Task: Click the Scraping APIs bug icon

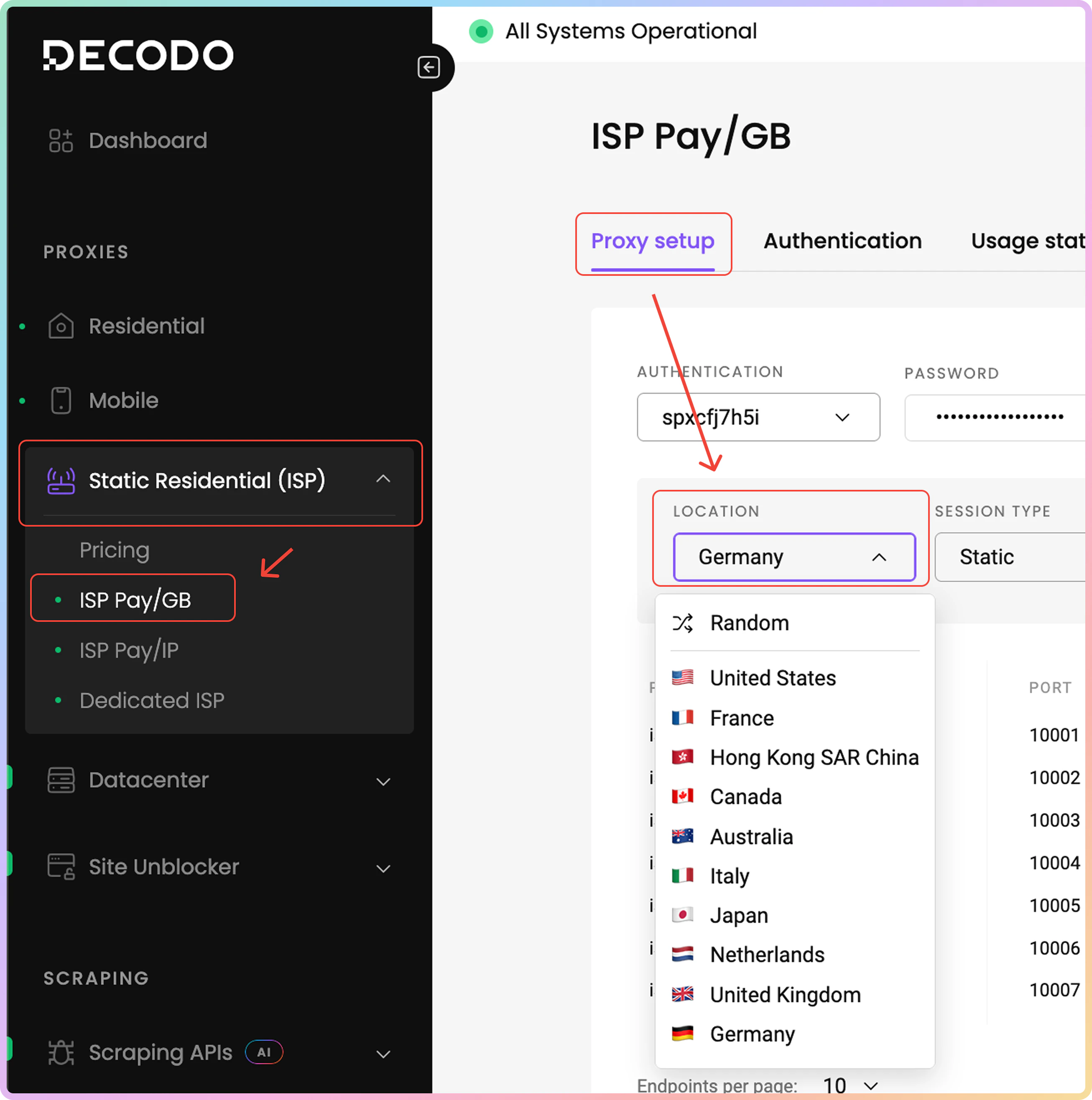Action: pyautogui.click(x=60, y=1053)
